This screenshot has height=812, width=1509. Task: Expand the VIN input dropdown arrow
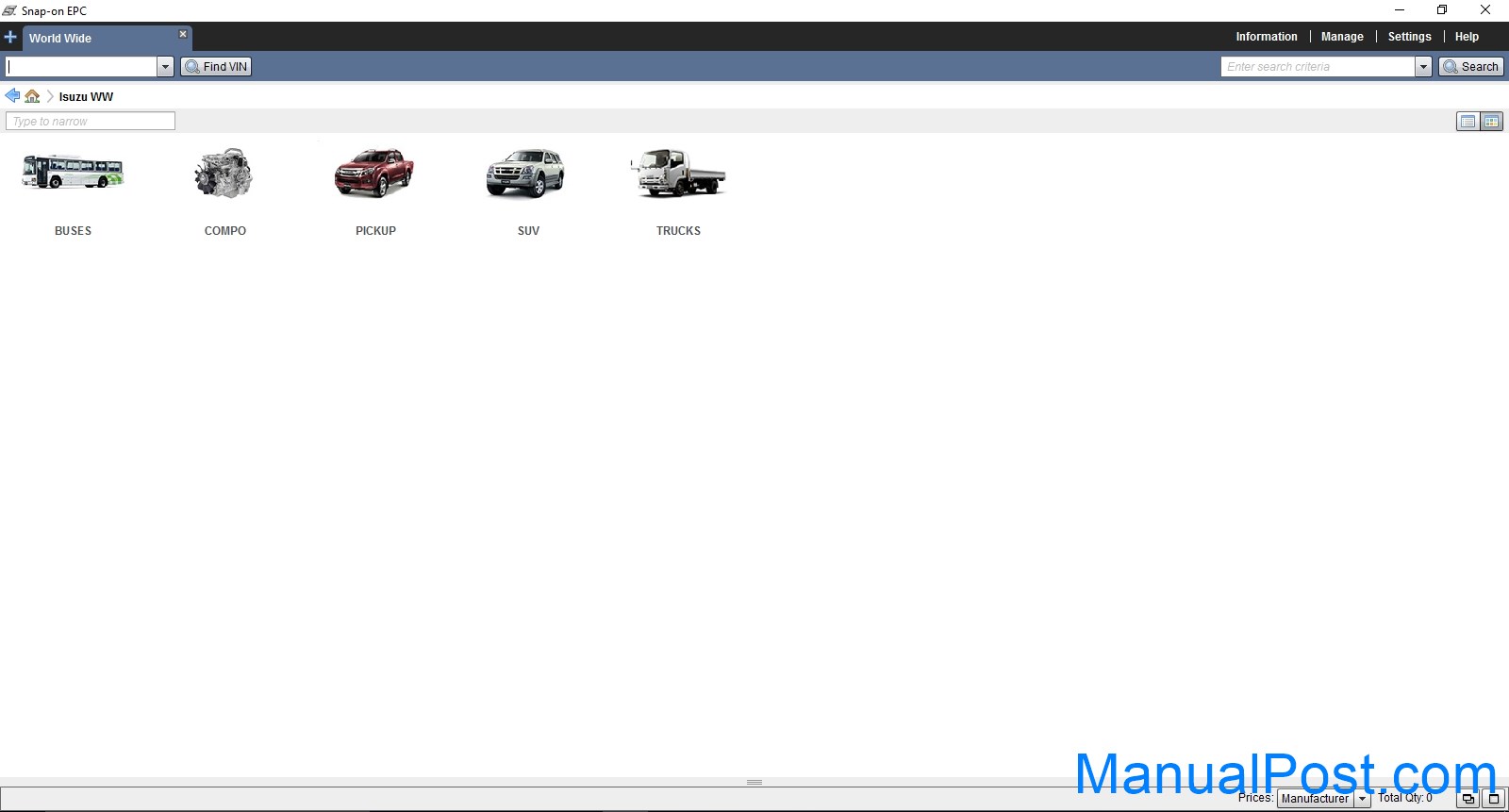[165, 67]
